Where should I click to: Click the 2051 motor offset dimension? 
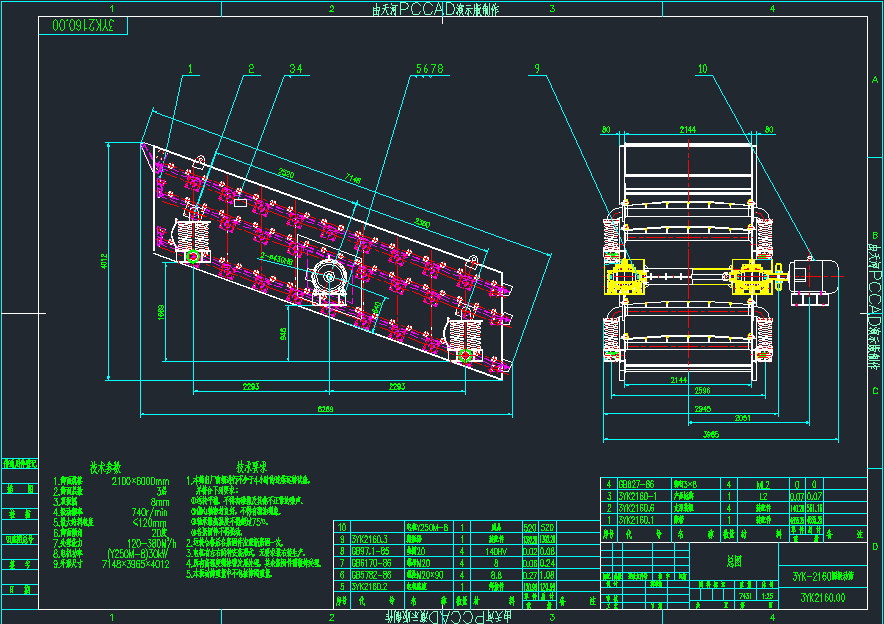click(742, 418)
